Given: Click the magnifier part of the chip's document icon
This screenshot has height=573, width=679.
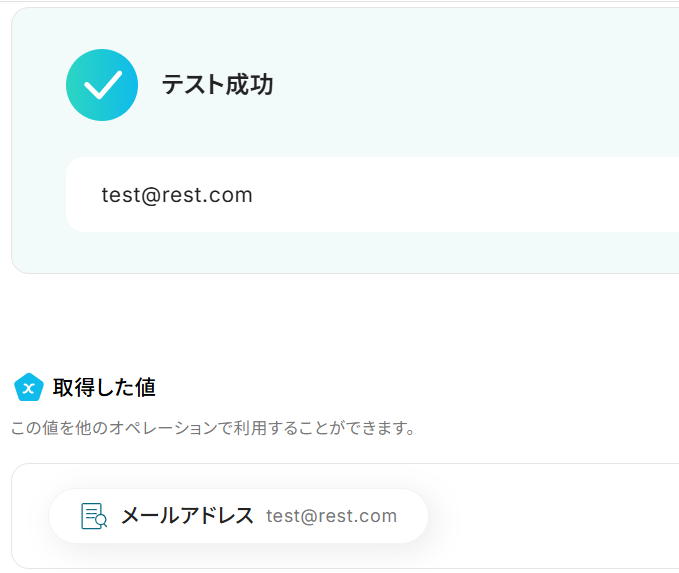Looking at the screenshot, I should click(x=101, y=521).
